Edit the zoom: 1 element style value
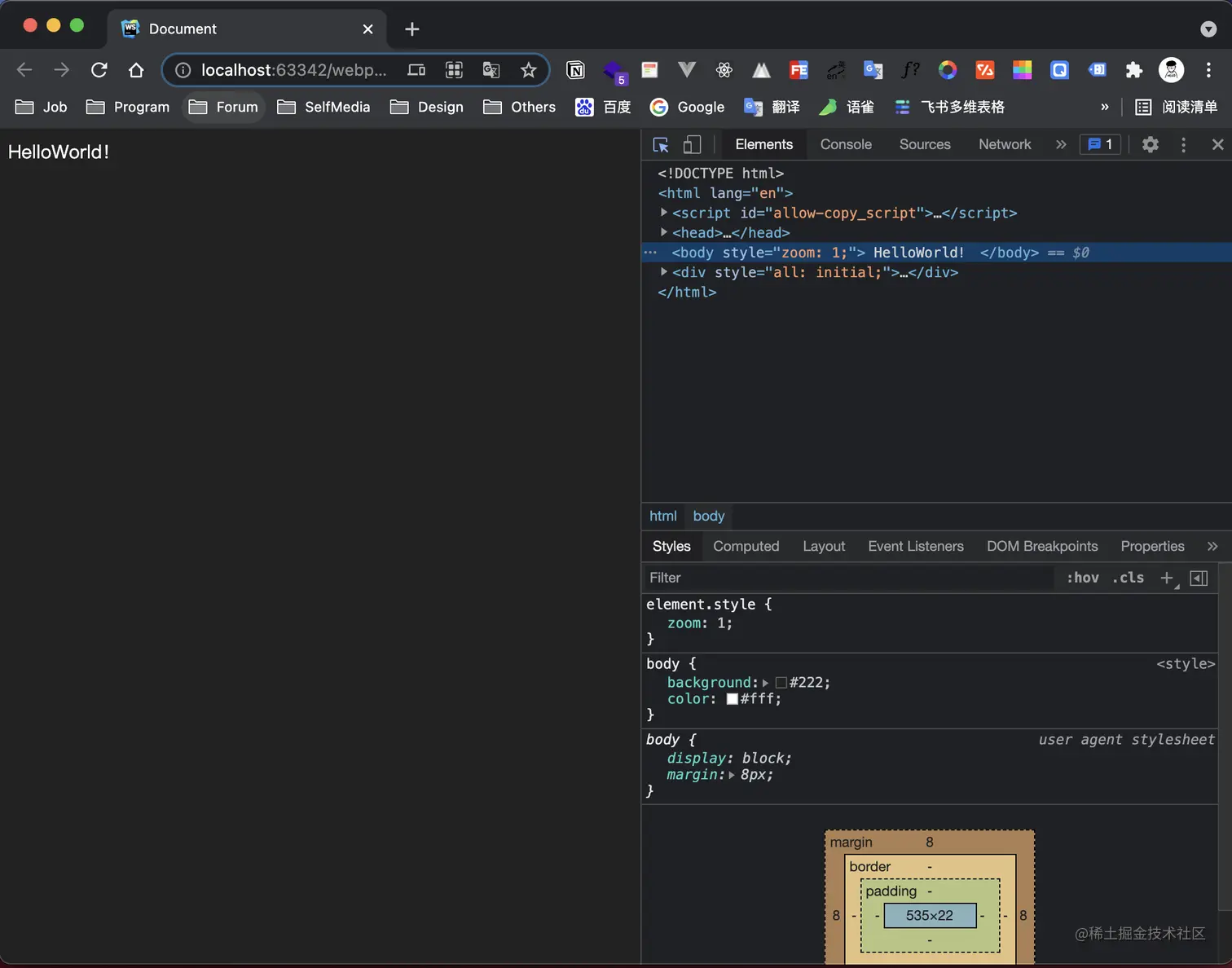This screenshot has width=1232, height=968. 721,623
